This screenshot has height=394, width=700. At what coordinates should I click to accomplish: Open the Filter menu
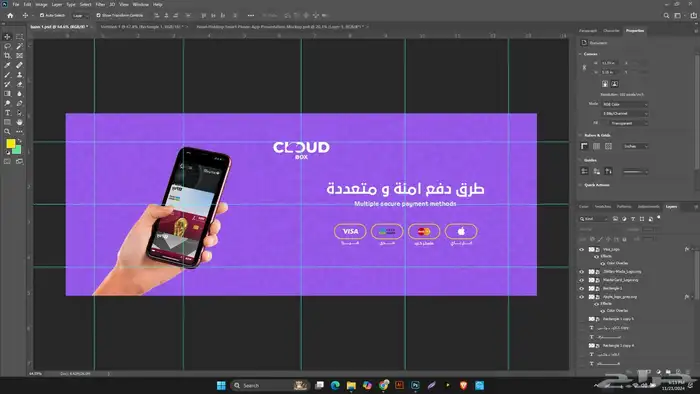(x=100, y=4)
